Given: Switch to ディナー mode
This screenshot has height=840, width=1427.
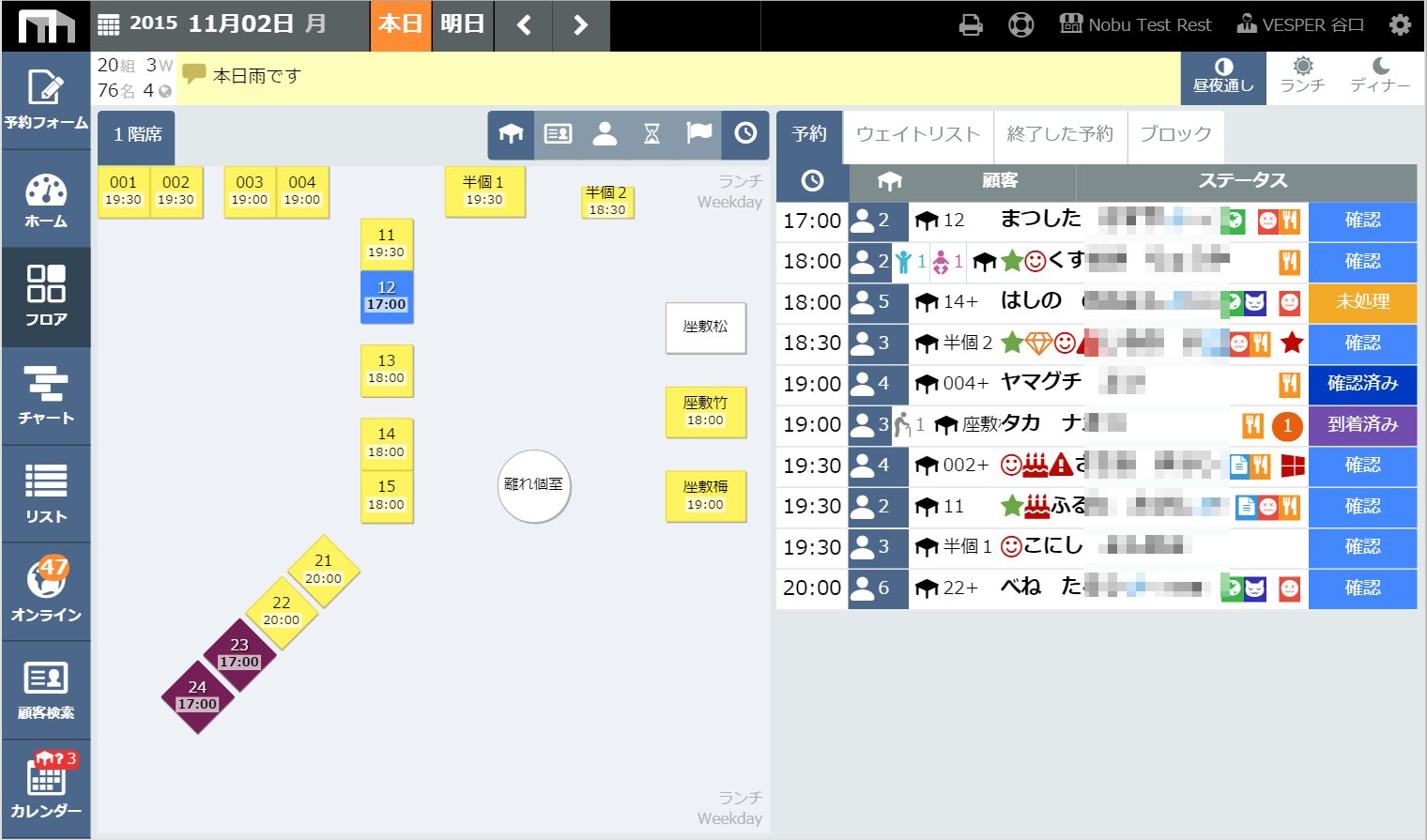Looking at the screenshot, I should click(x=1380, y=77).
